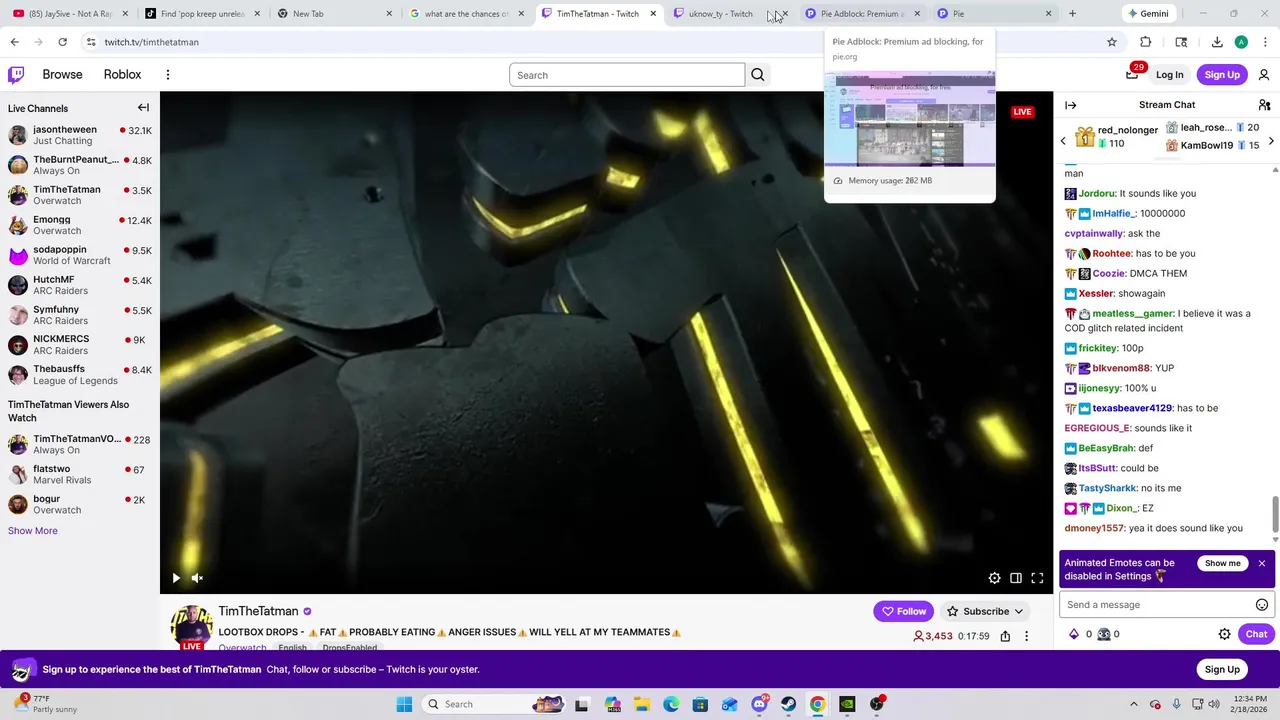Open Thebausffs channel in sidebar

point(80,375)
